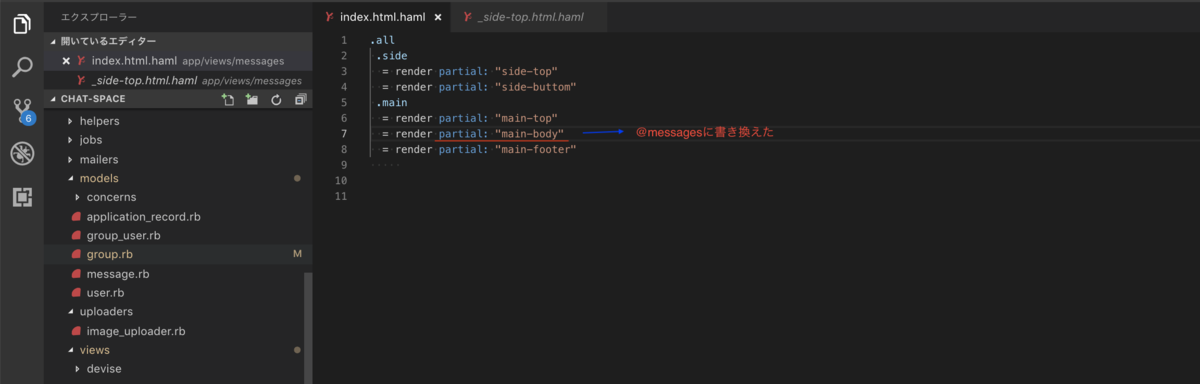Open Source Control view with 6 changes
Screen dimensions: 1200x384
tap(22, 111)
